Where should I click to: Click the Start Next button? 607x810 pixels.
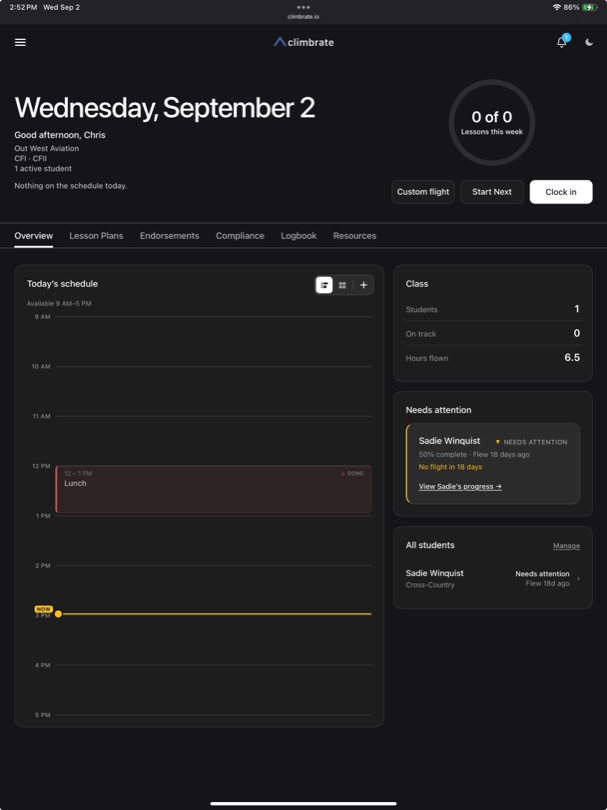tap(492, 192)
